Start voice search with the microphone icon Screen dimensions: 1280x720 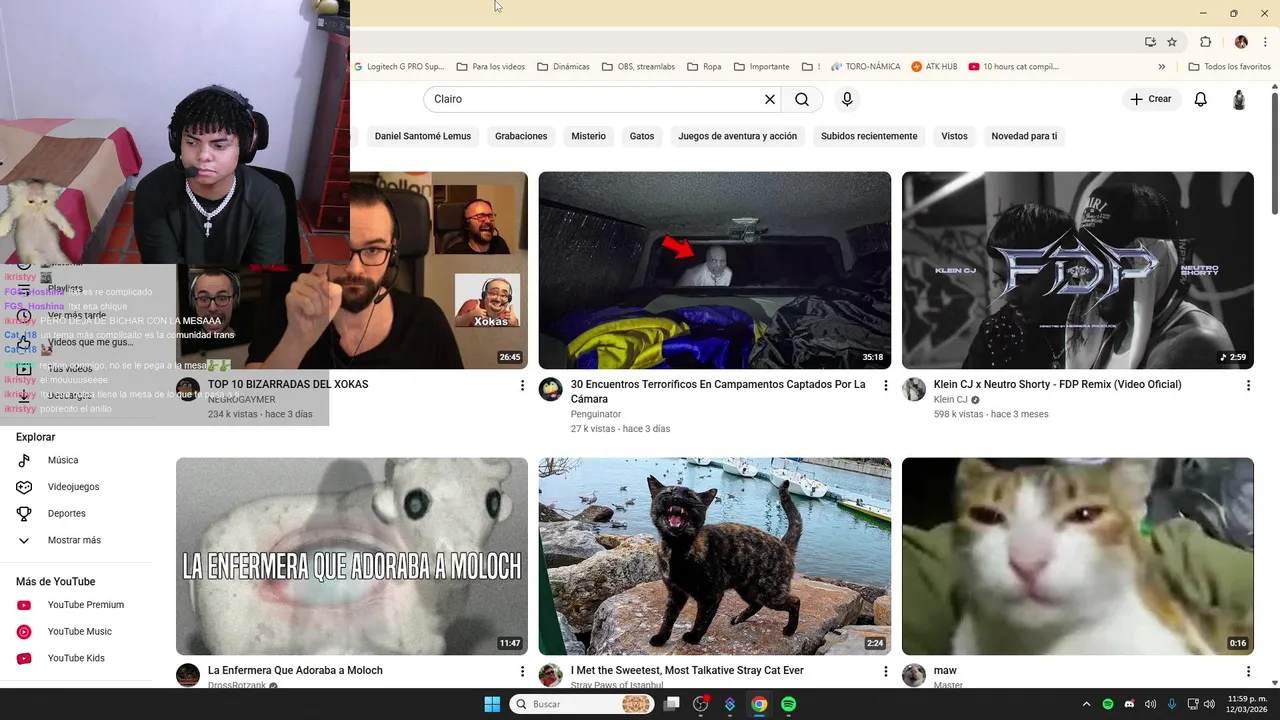click(847, 99)
